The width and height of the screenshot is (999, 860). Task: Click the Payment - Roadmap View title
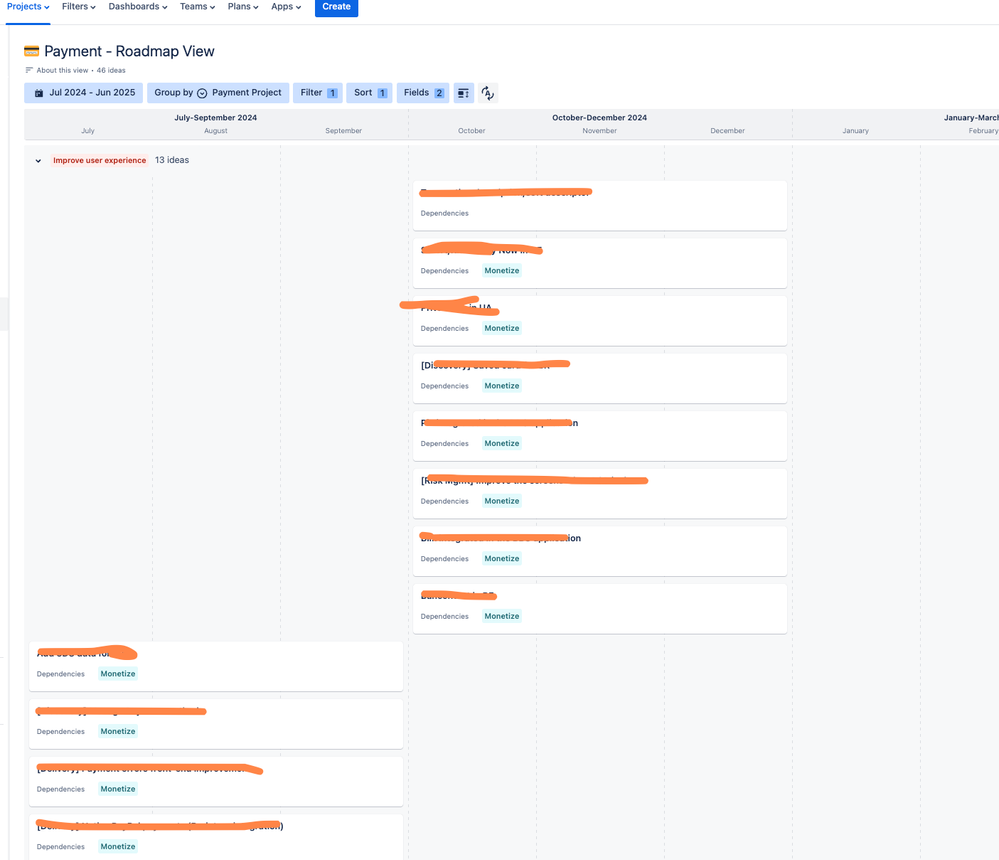pos(129,51)
